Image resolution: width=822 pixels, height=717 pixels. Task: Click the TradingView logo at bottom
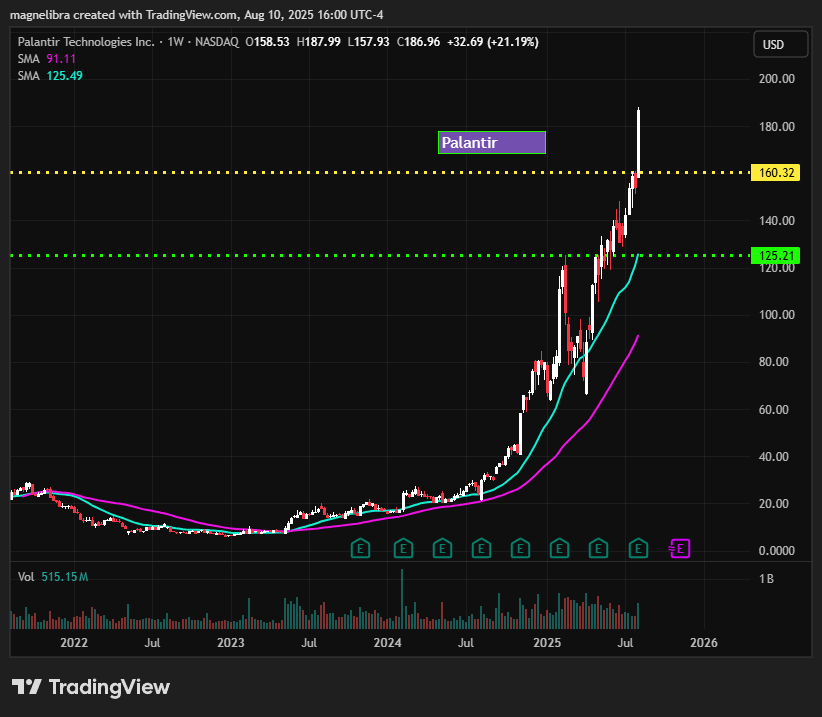91,687
